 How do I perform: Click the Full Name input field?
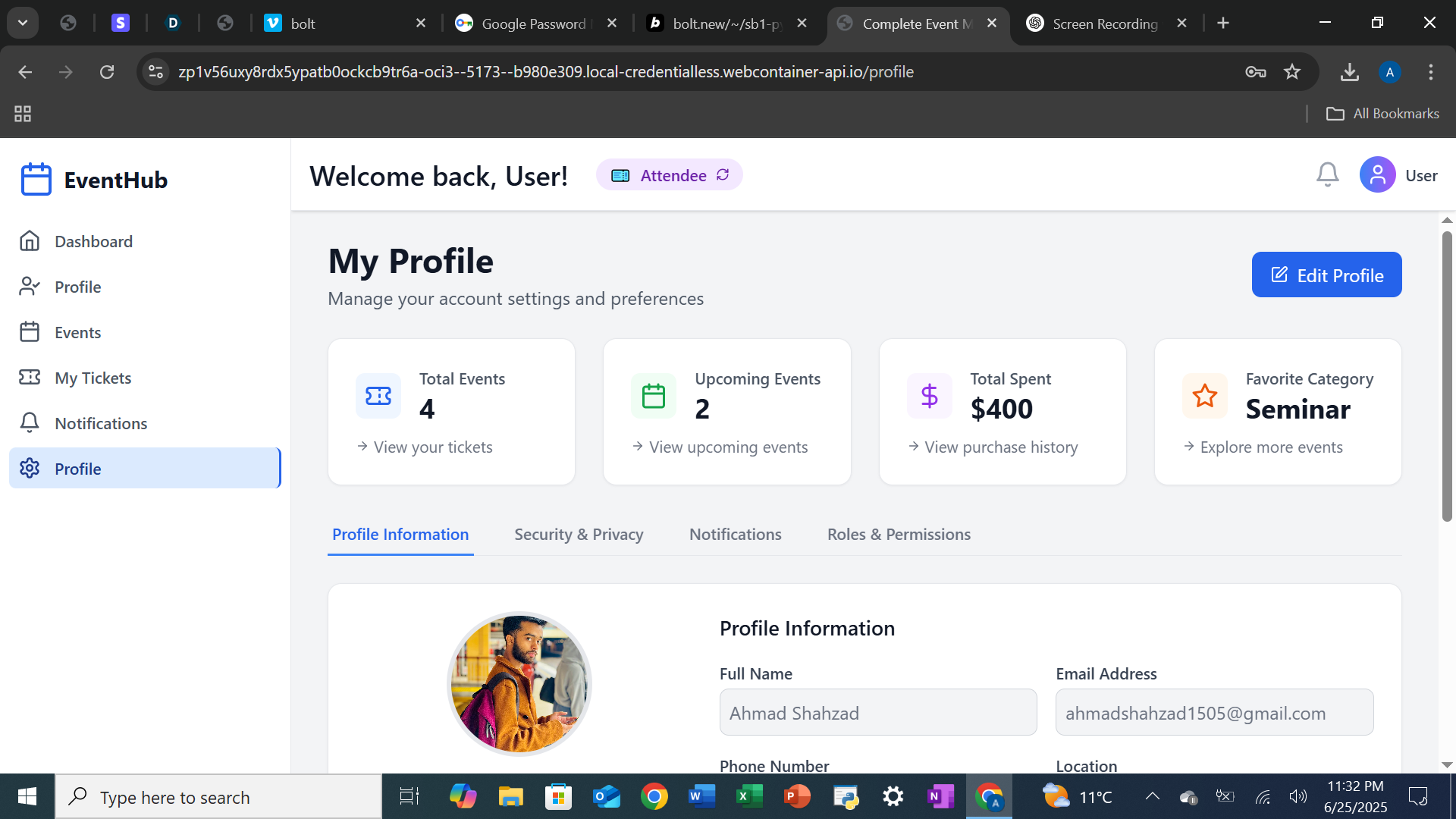pyautogui.click(x=877, y=713)
